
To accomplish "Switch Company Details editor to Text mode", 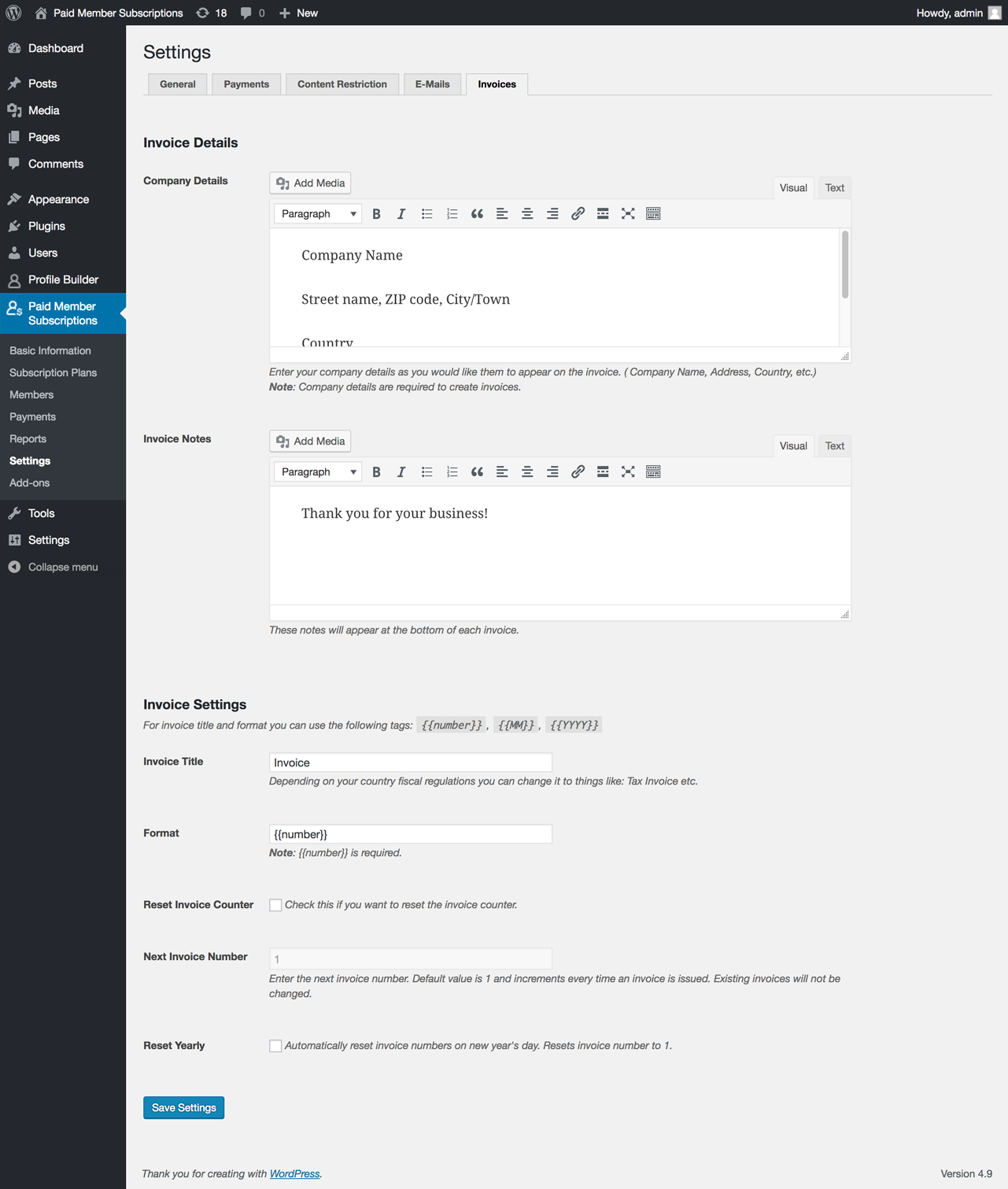I will tap(835, 188).
